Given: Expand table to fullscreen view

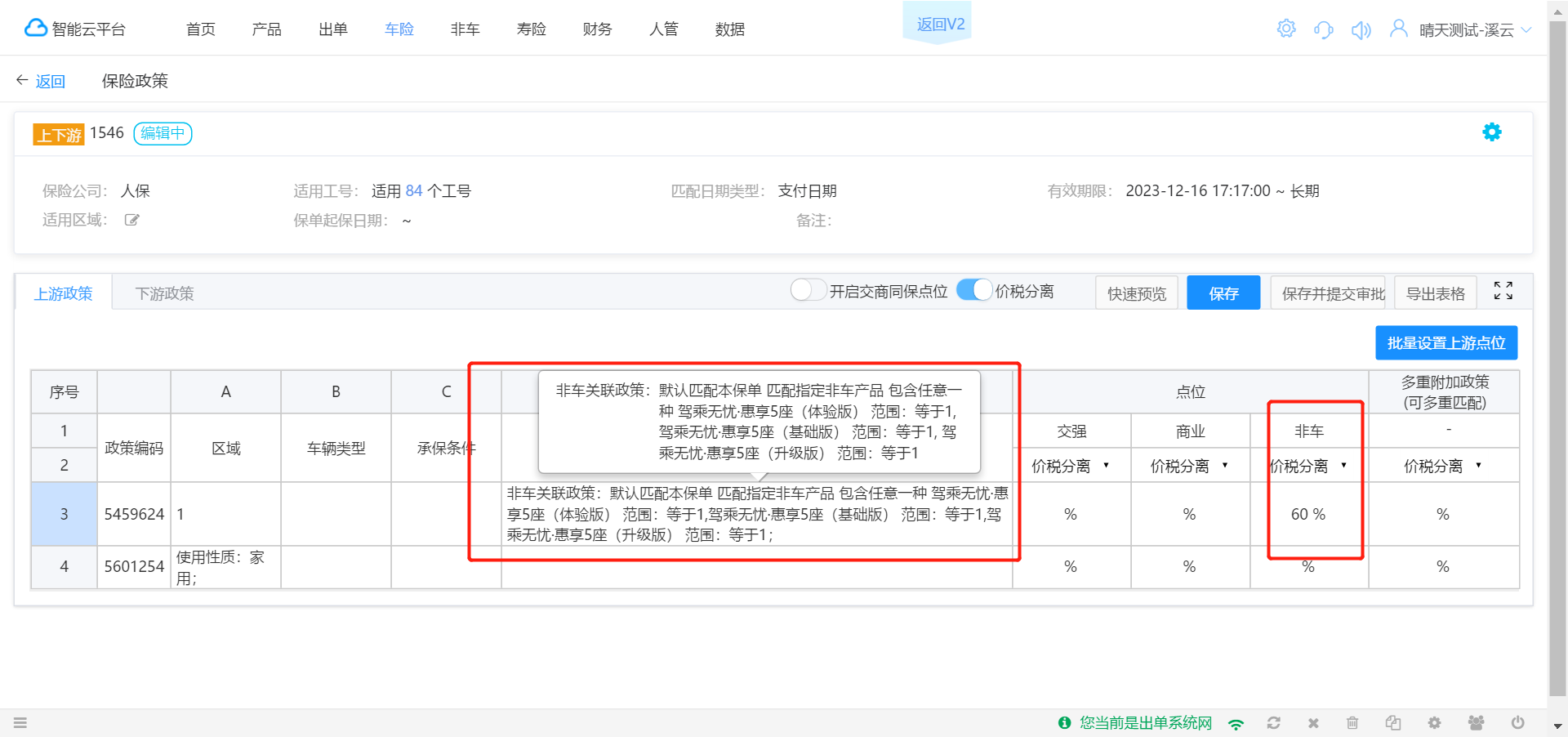Looking at the screenshot, I should (x=1503, y=291).
